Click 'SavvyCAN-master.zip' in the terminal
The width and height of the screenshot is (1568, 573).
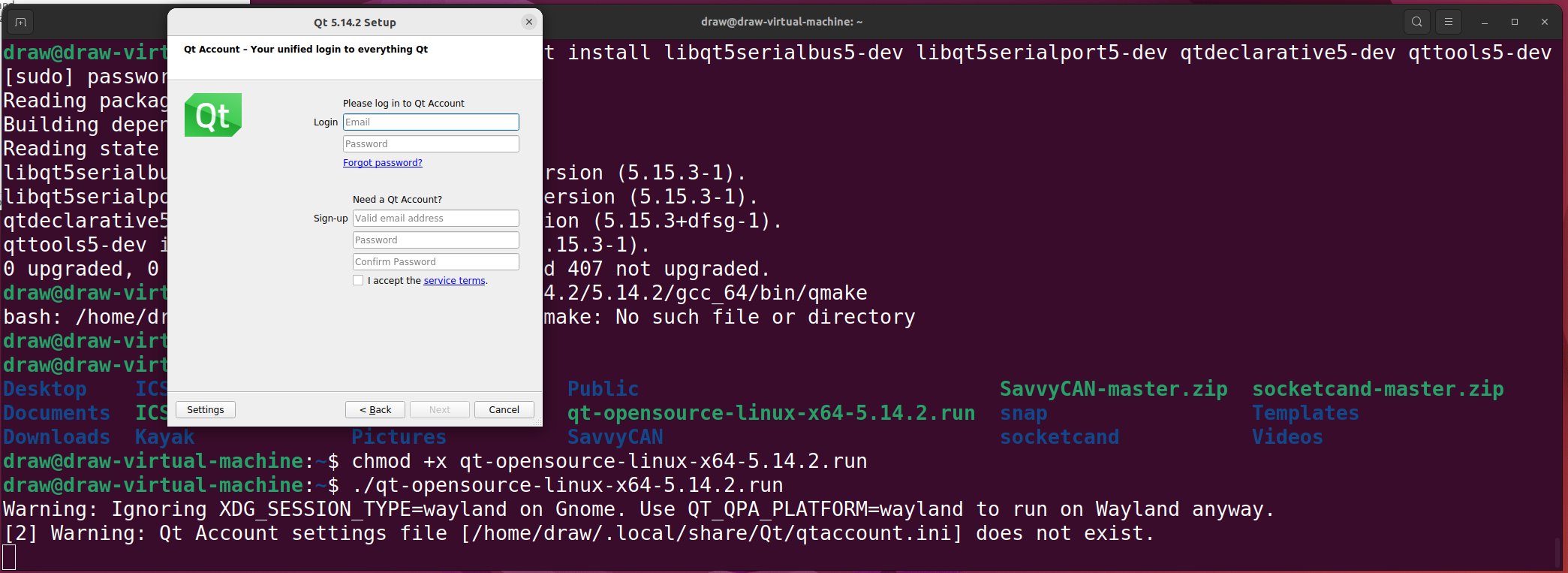click(x=1114, y=389)
